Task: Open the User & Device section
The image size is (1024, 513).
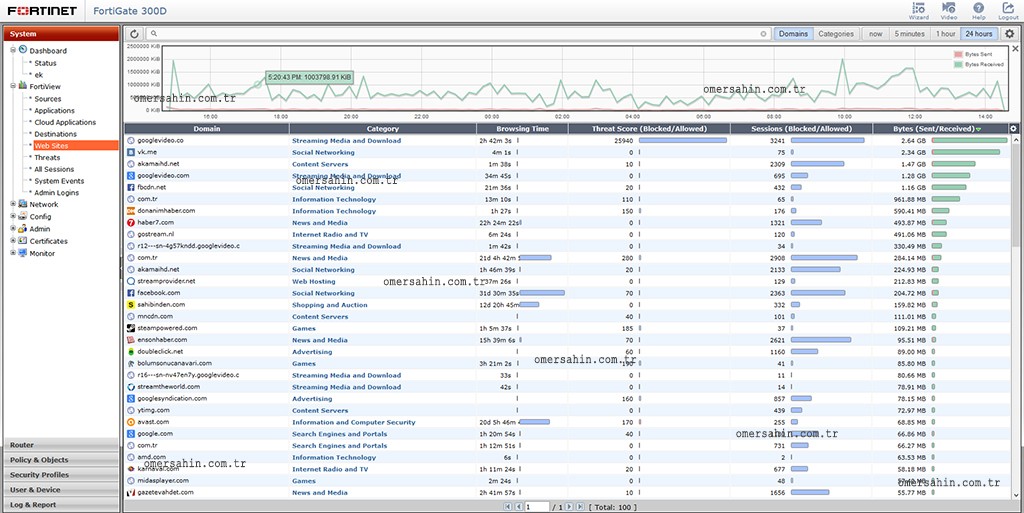Action: [x=61, y=490]
